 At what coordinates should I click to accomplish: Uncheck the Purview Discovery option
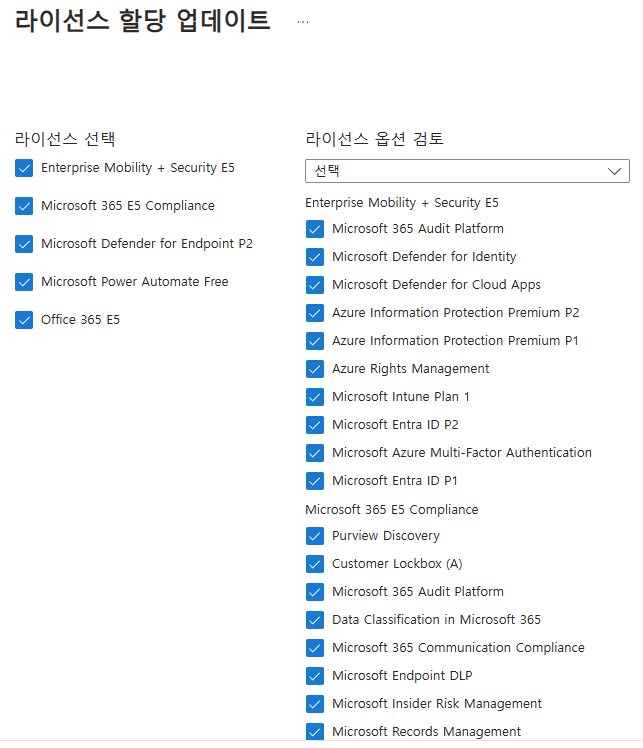point(315,536)
